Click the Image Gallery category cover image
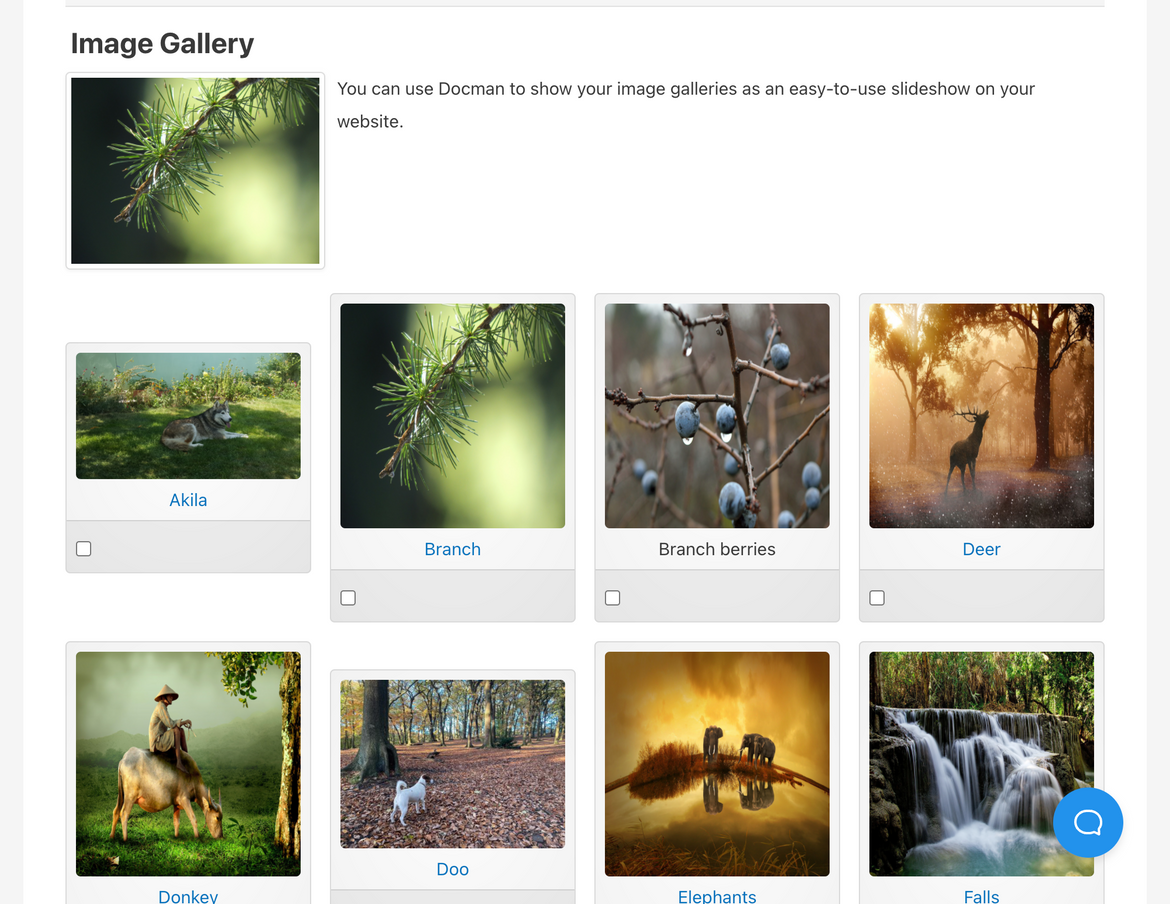The image size is (1170, 904). pos(195,171)
